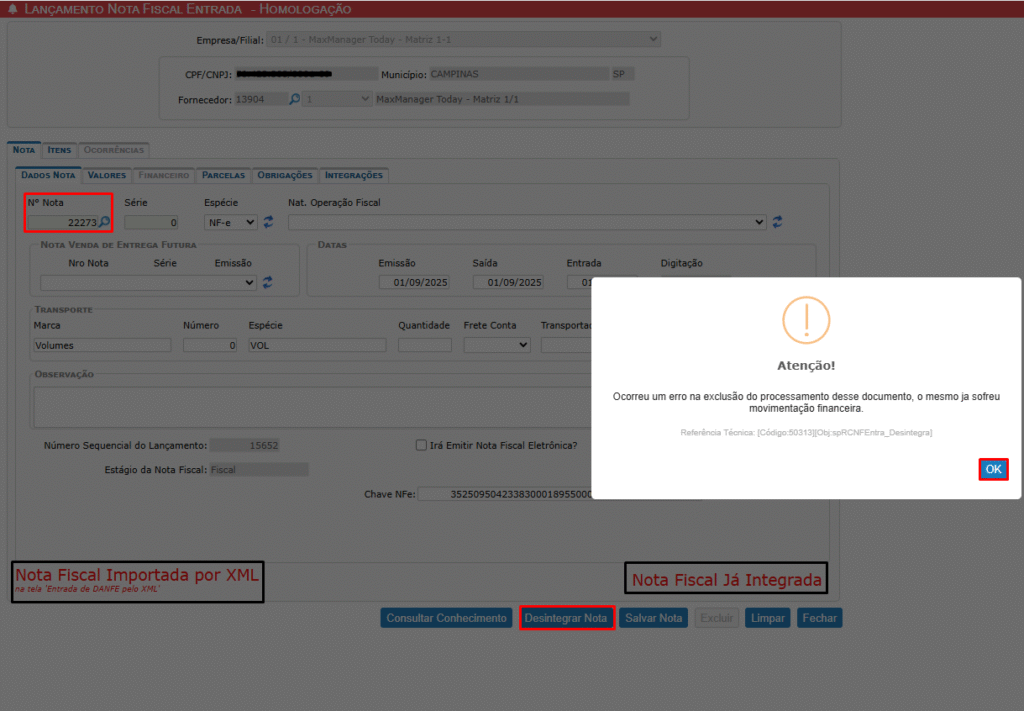Viewport: 1024px width, 711px height.
Task: Expand the Espécie NF-e dropdown
Action: click(x=231, y=222)
